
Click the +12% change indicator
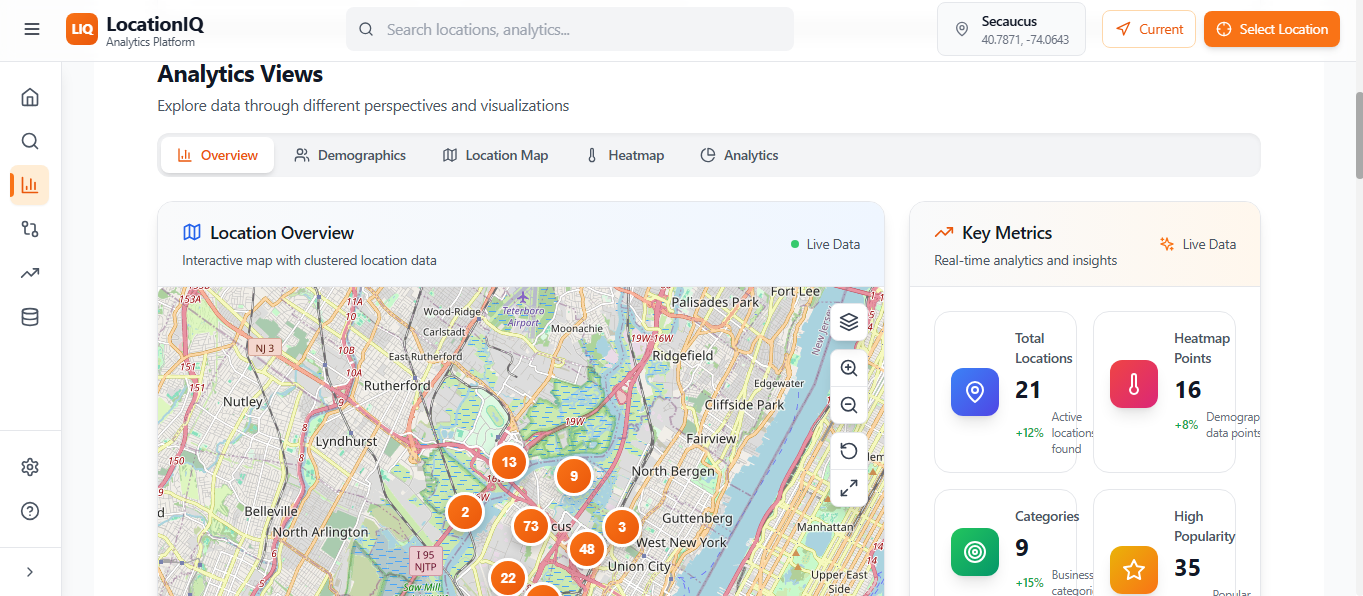[1029, 433]
